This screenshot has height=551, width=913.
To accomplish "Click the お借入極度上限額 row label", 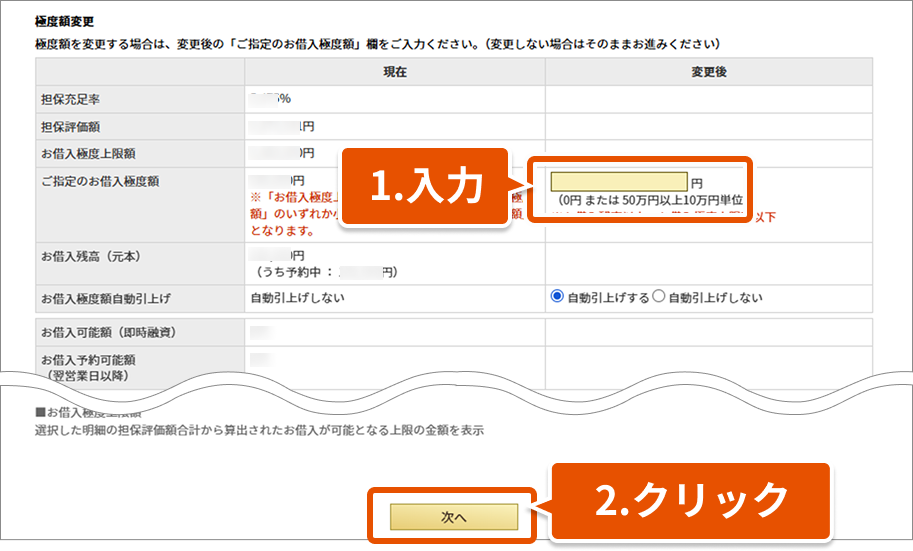I will [x=88, y=154].
